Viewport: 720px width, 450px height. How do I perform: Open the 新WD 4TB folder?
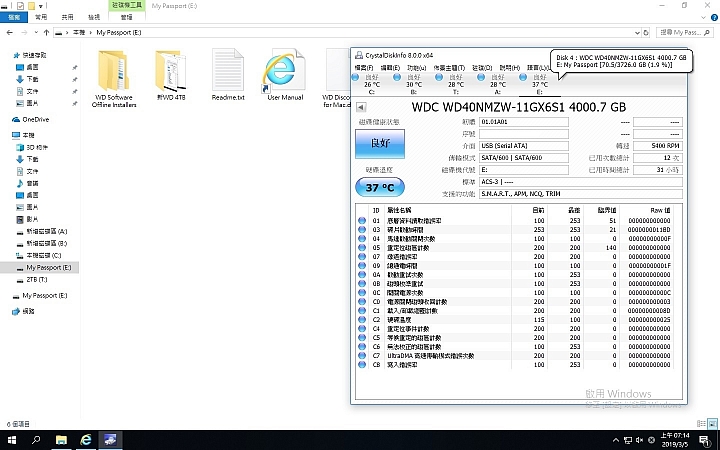tap(171, 75)
